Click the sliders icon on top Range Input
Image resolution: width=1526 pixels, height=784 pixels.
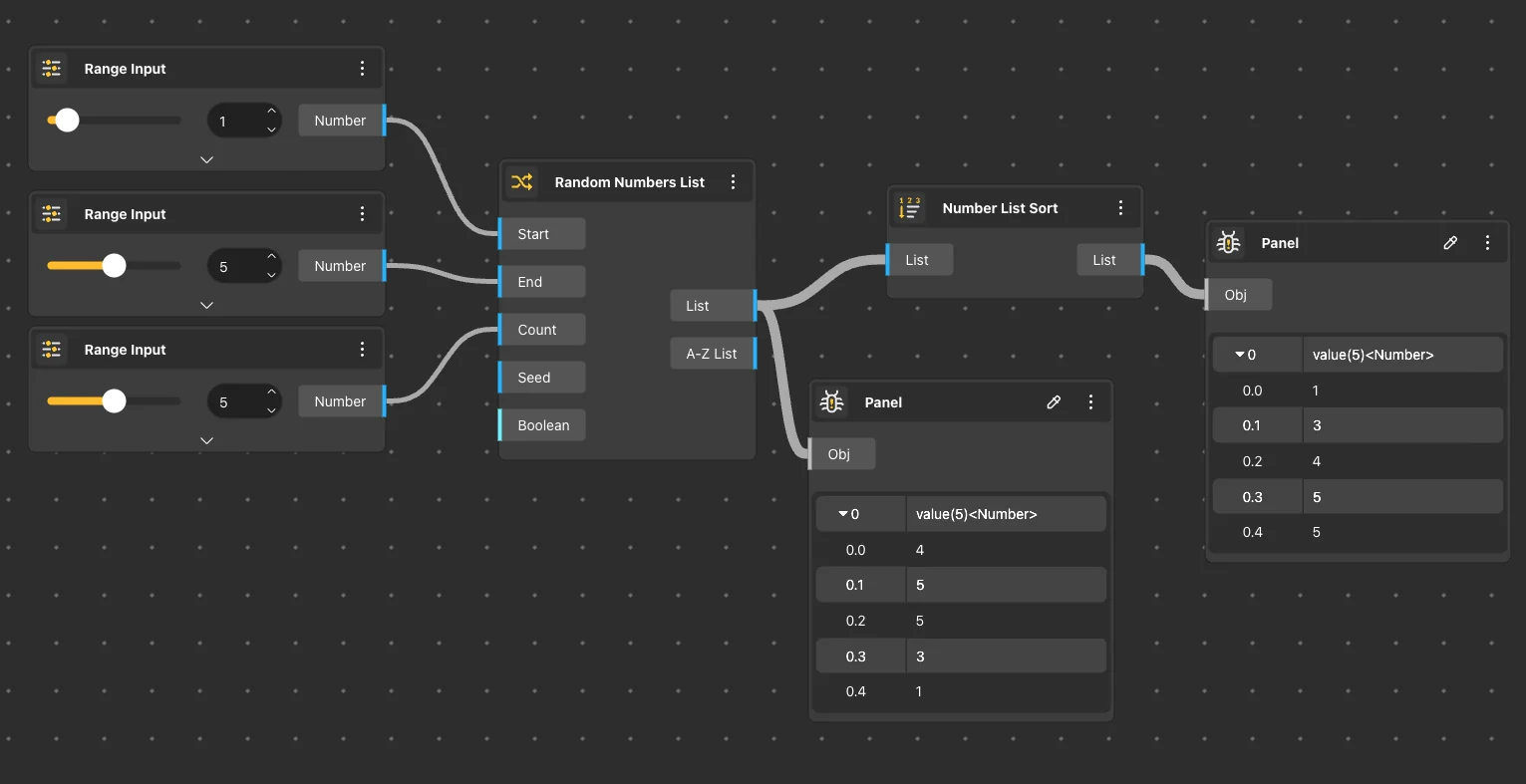pyautogui.click(x=52, y=69)
